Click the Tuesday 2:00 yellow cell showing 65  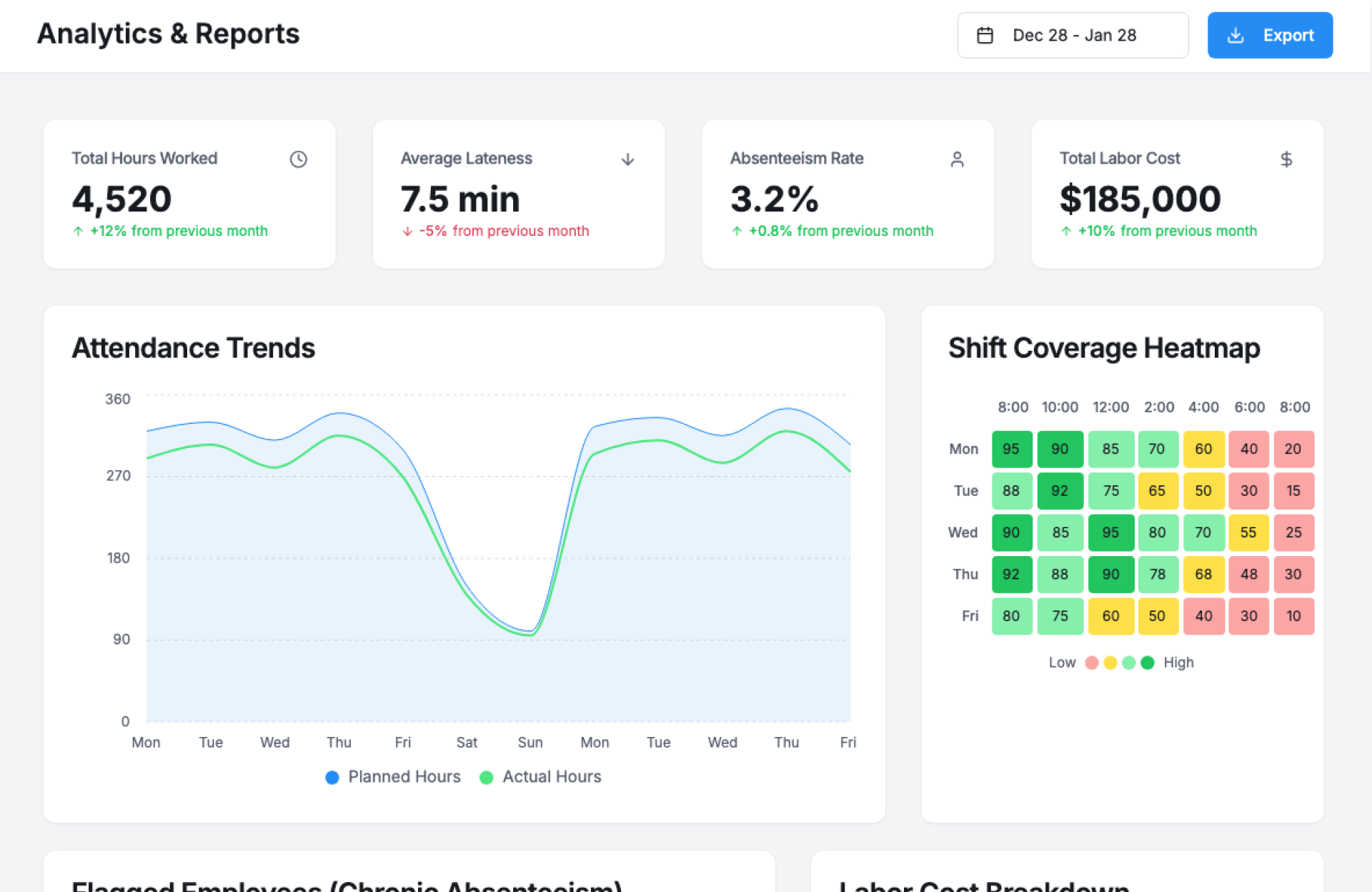point(1157,491)
